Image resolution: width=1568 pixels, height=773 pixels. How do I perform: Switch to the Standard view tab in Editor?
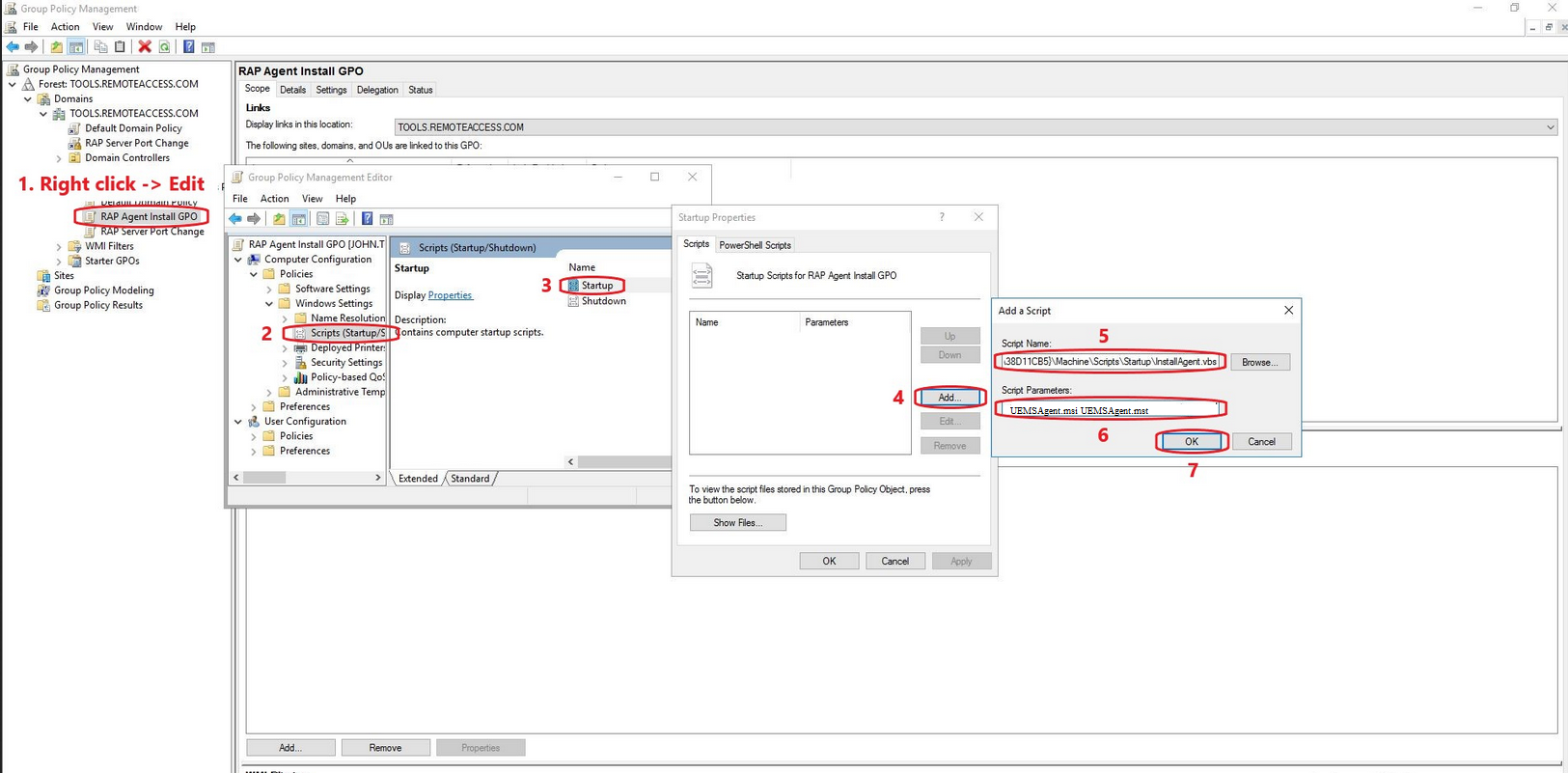[470, 479]
